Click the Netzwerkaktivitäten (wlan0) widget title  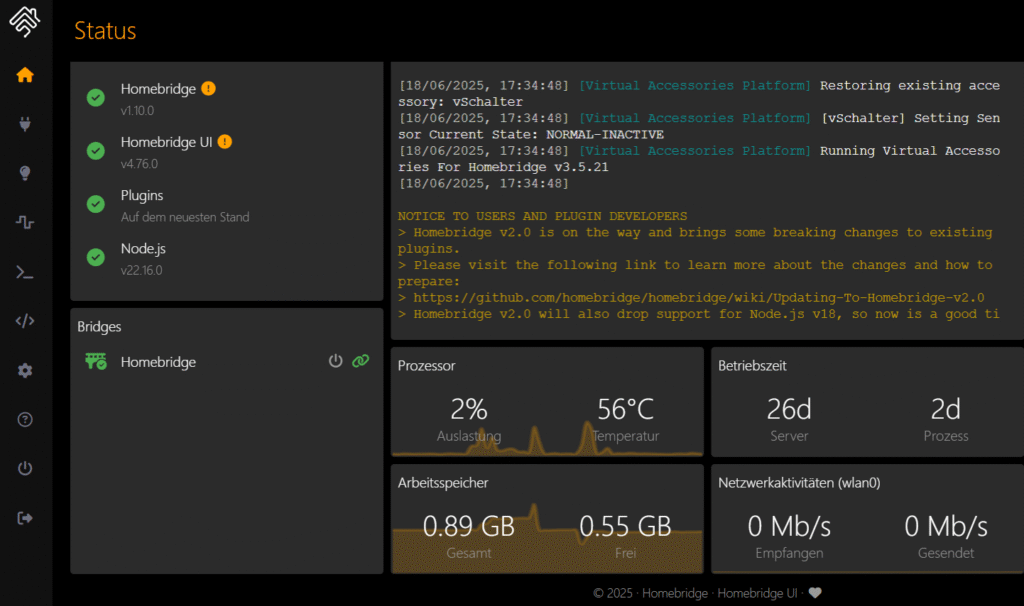click(799, 483)
